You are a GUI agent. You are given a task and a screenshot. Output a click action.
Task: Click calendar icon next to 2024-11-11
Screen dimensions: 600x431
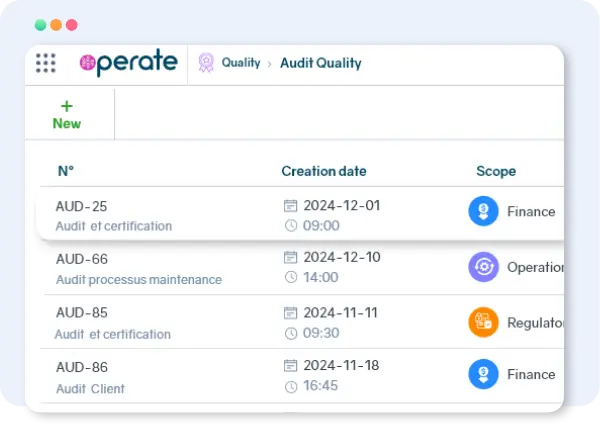click(291, 313)
